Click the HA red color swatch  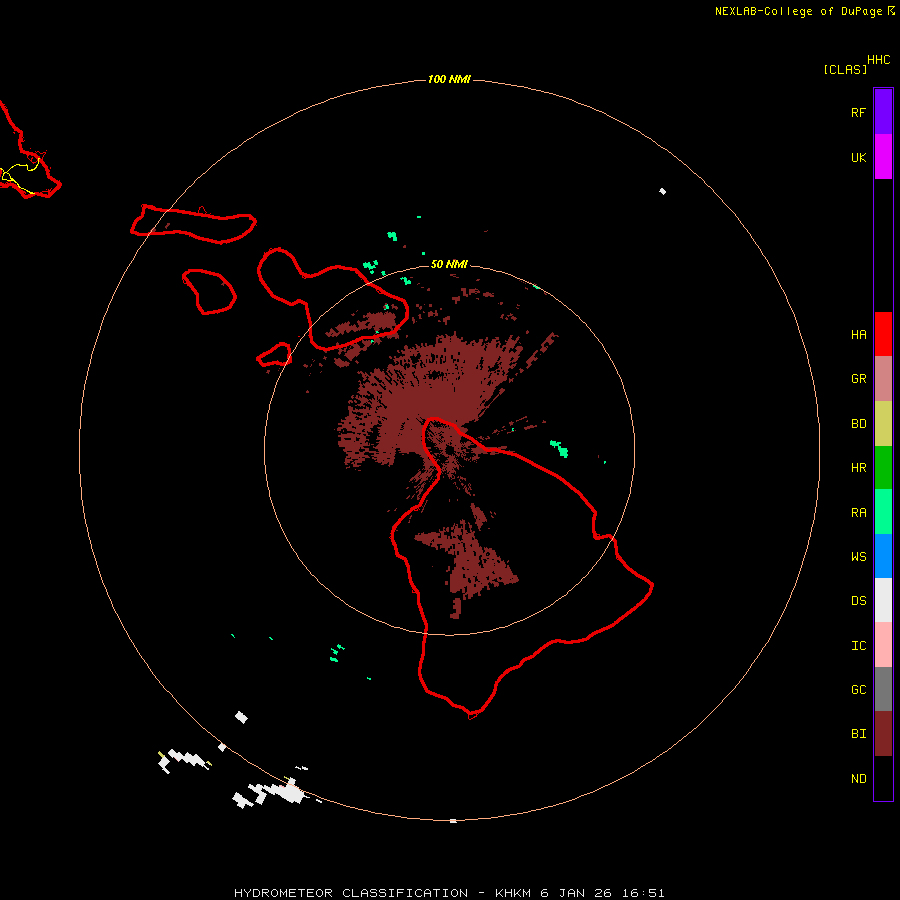pyautogui.click(x=883, y=334)
